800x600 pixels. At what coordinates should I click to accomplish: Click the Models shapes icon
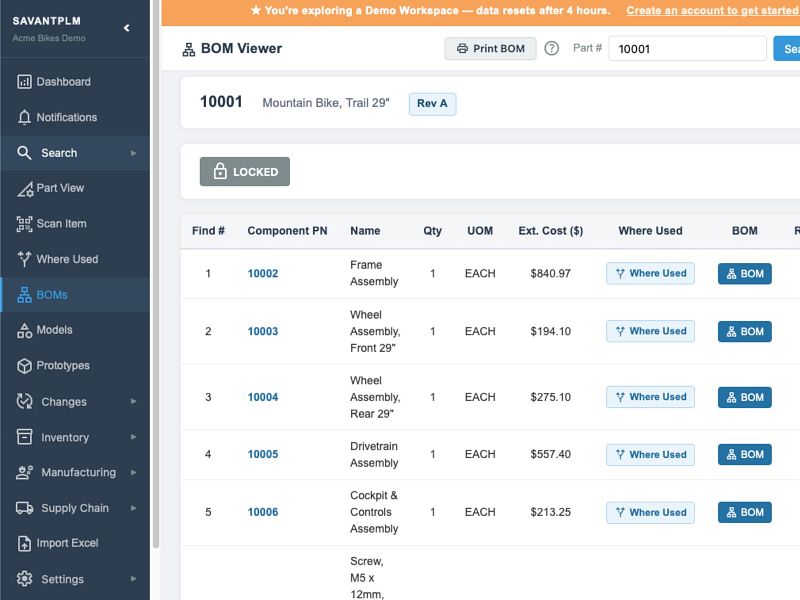(24, 330)
